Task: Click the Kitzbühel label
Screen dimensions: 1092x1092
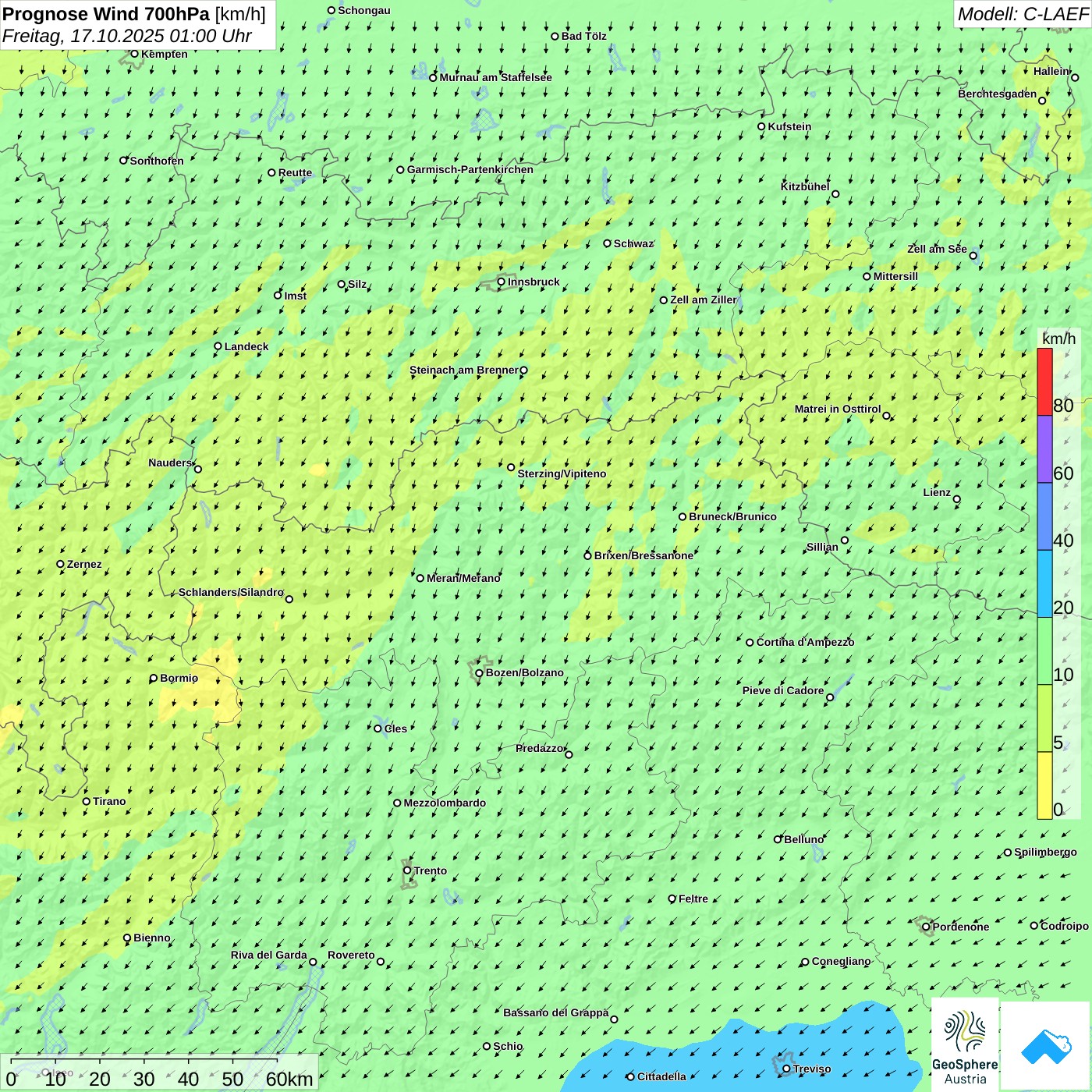Action: pos(805,186)
